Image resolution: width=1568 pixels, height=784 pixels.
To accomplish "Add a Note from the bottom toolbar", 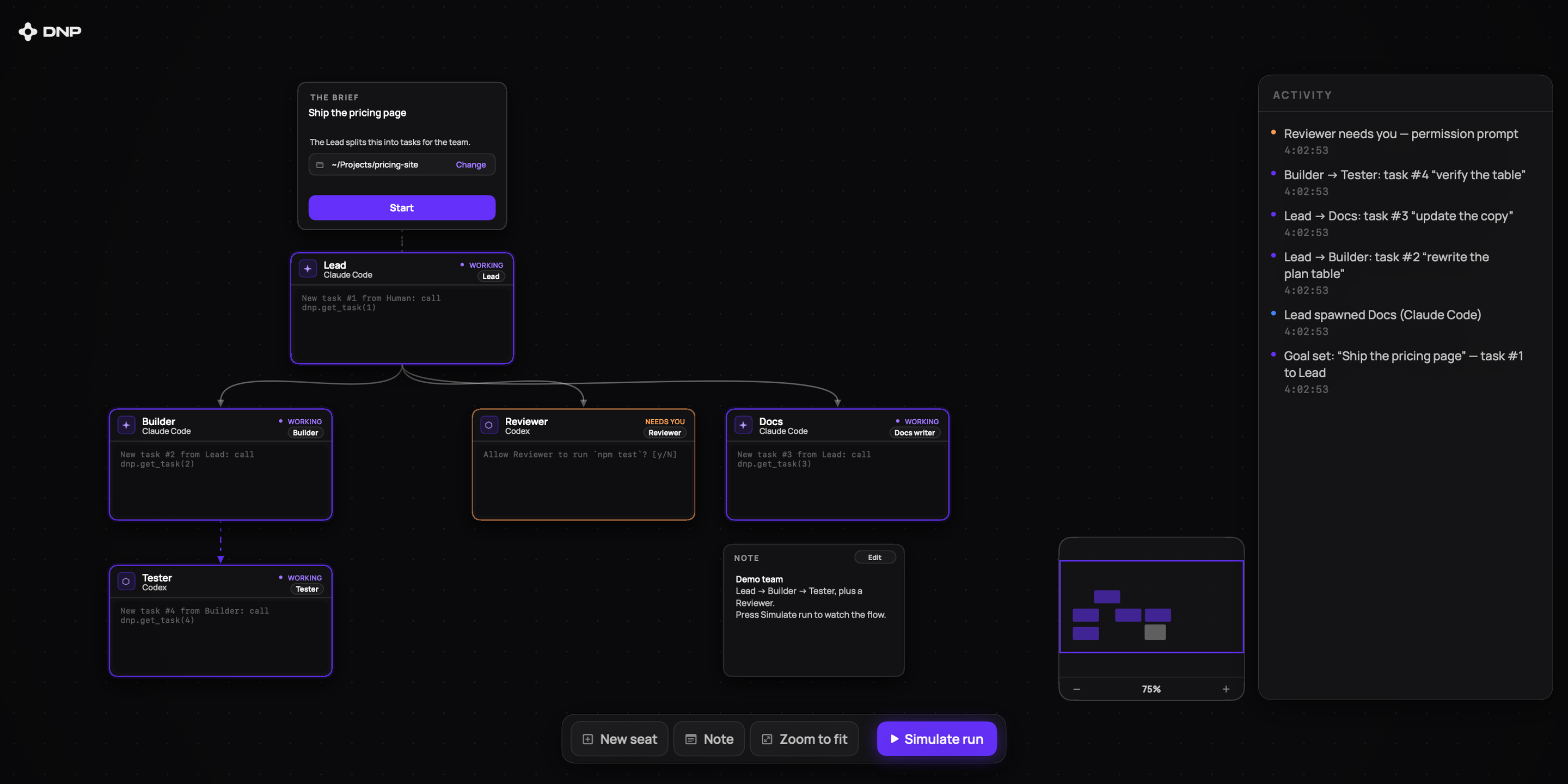I will (709, 739).
